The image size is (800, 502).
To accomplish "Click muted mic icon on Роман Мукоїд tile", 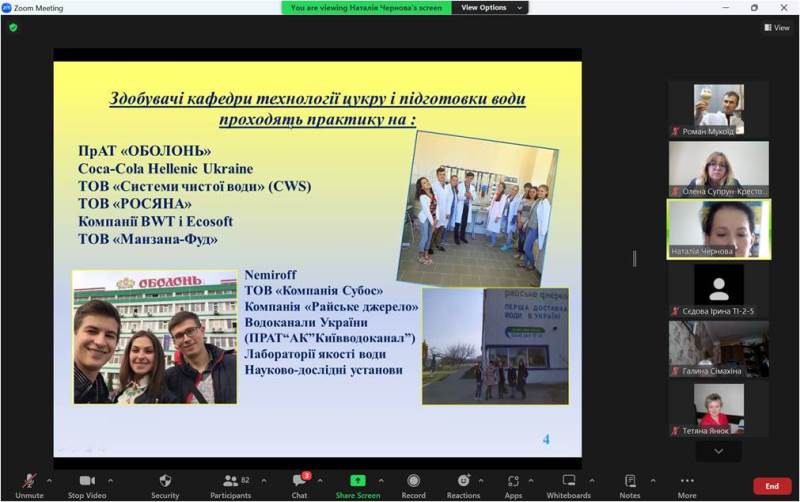I will 676,132.
